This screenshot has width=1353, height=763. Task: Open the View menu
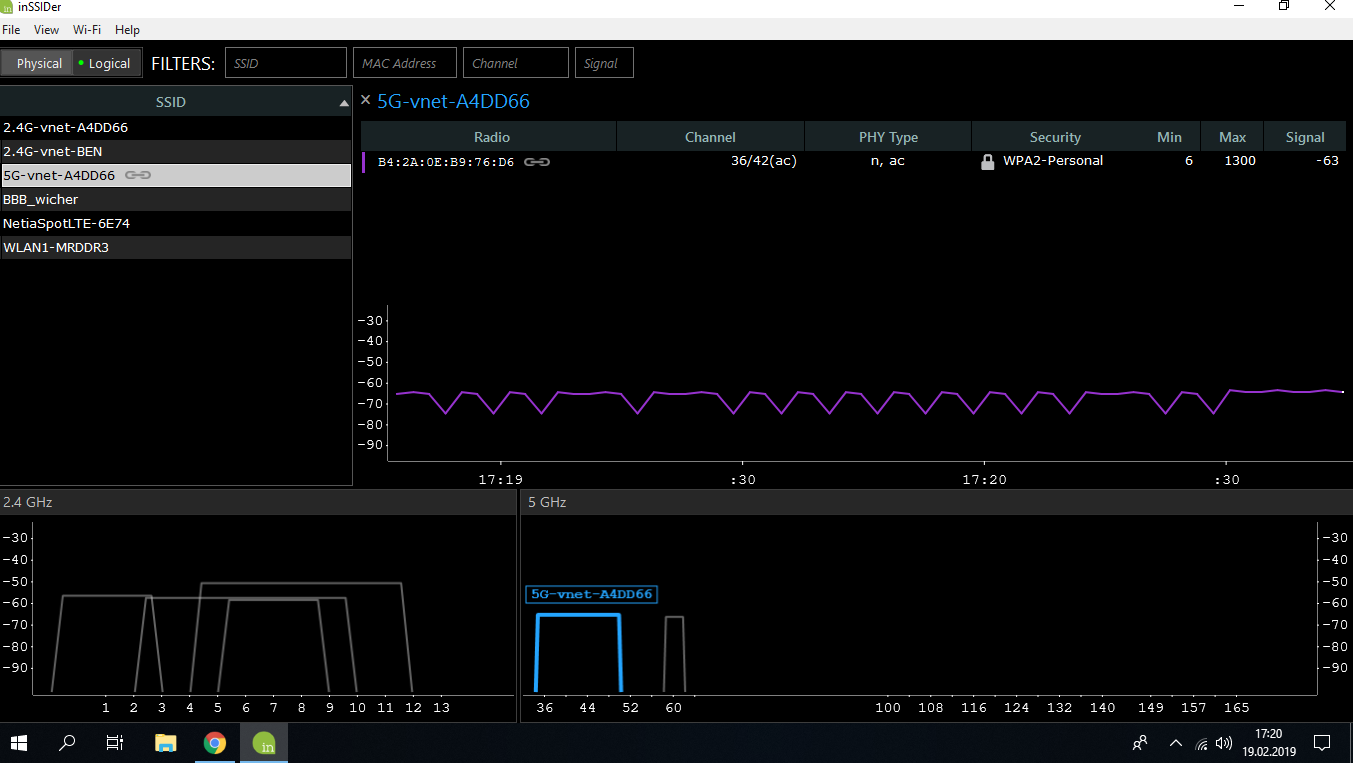point(46,30)
